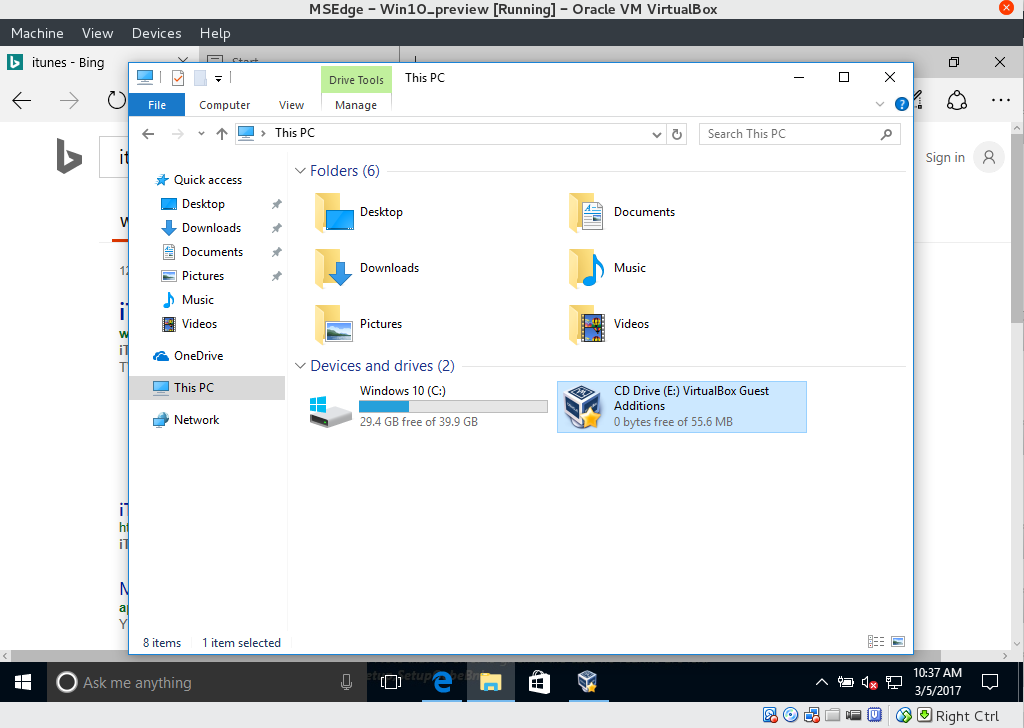Open Task View on the taskbar
This screenshot has width=1024, height=728.
[x=391, y=683]
